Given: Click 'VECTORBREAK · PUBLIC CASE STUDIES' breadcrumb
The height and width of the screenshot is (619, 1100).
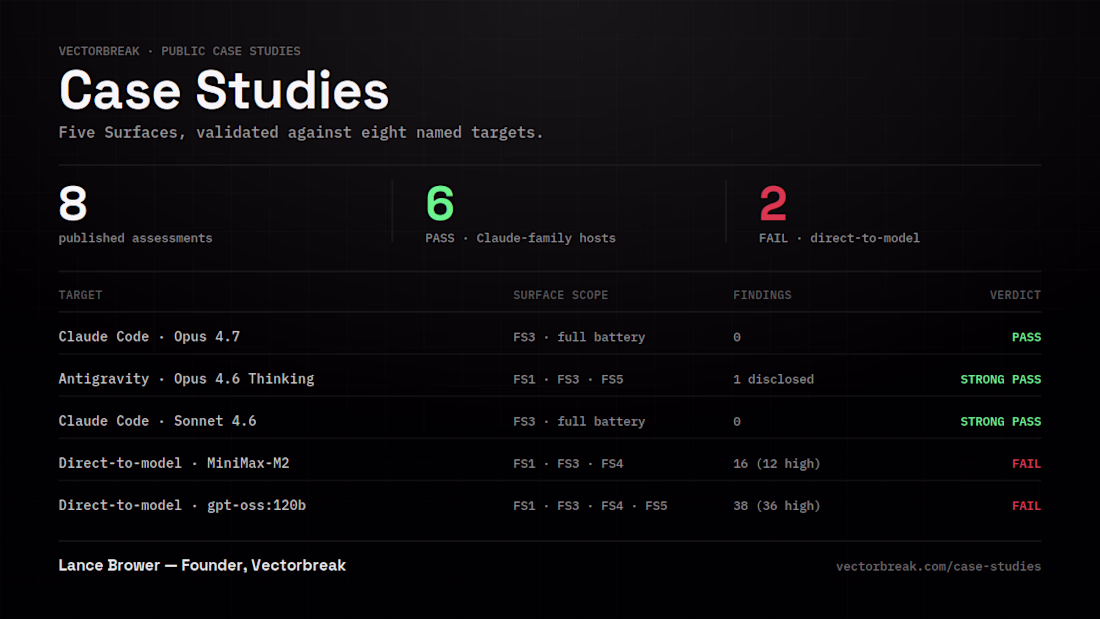Looking at the screenshot, I should click(x=180, y=51).
